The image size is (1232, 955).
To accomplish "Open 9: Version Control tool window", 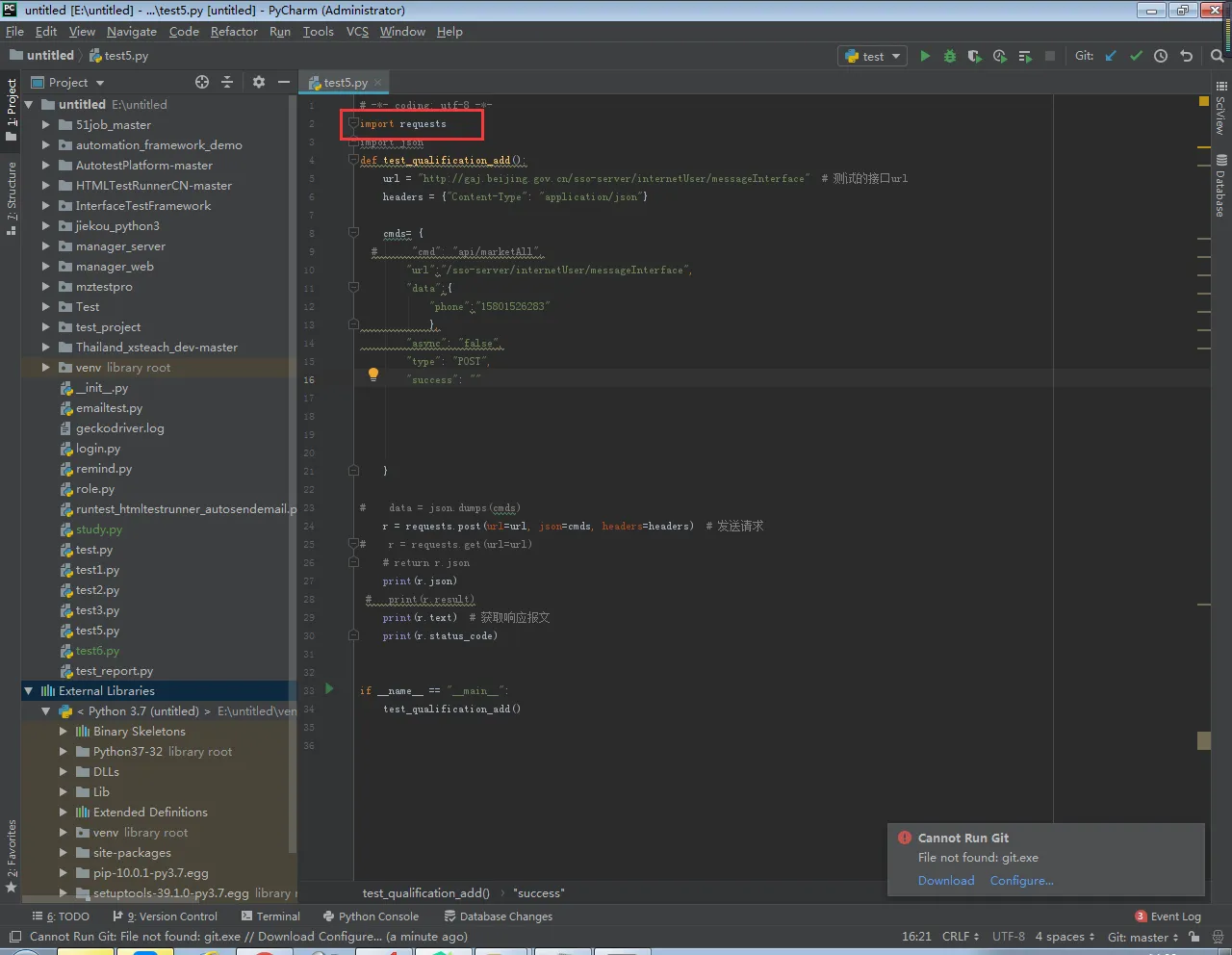I will tap(165, 916).
